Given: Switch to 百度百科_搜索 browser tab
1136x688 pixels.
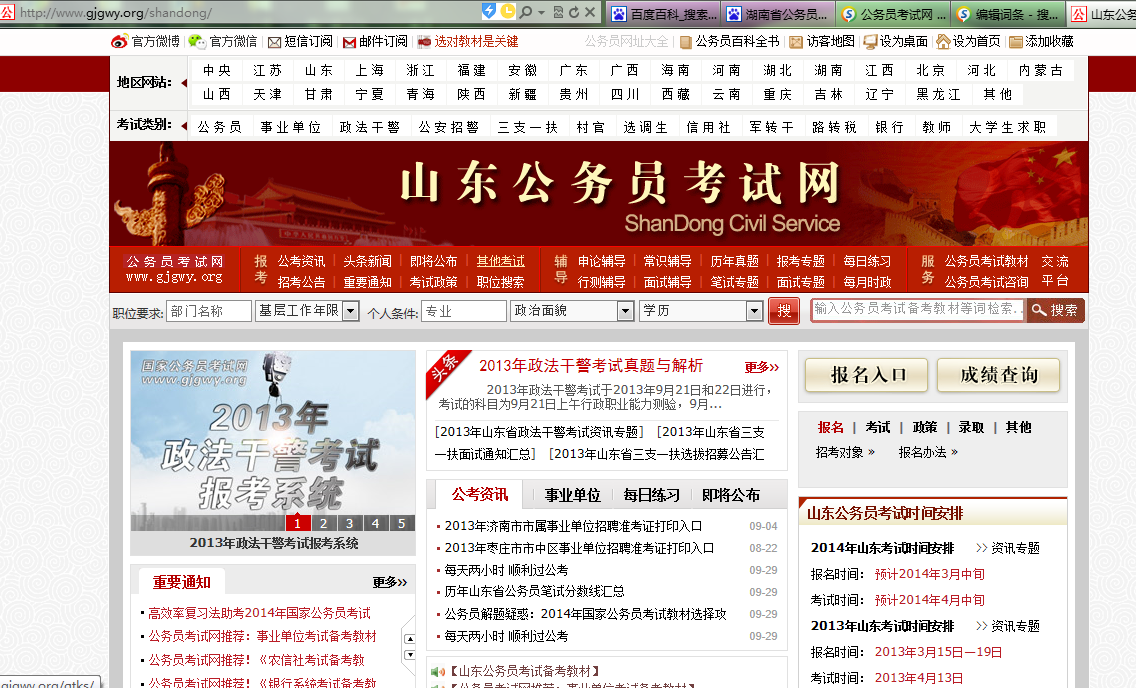Looking at the screenshot, I should tap(664, 14).
